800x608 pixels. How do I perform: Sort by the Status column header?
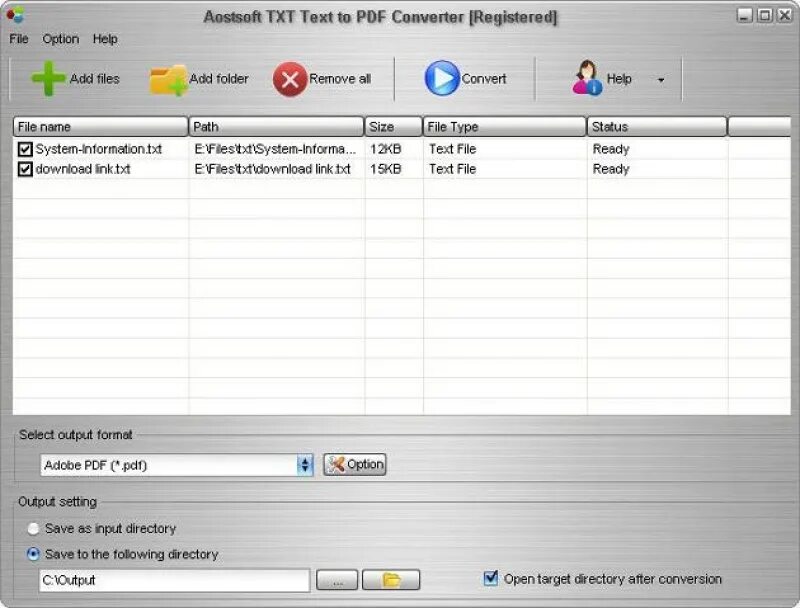[x=657, y=126]
